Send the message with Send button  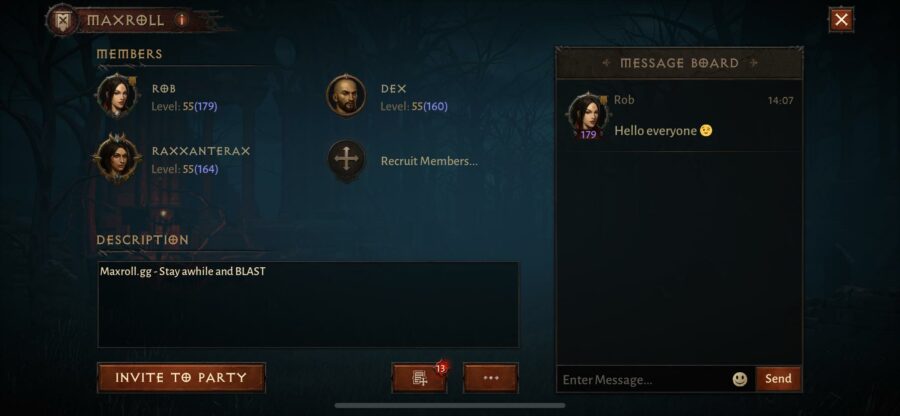778,379
